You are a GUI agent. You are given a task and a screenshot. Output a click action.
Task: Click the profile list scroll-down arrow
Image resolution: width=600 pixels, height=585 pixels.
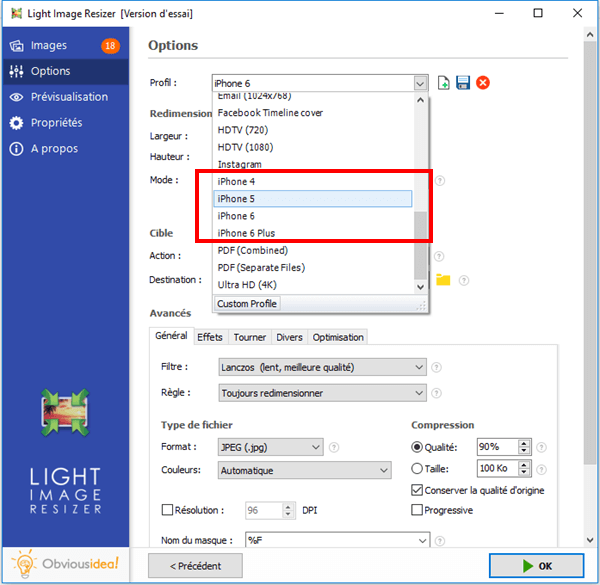(421, 287)
